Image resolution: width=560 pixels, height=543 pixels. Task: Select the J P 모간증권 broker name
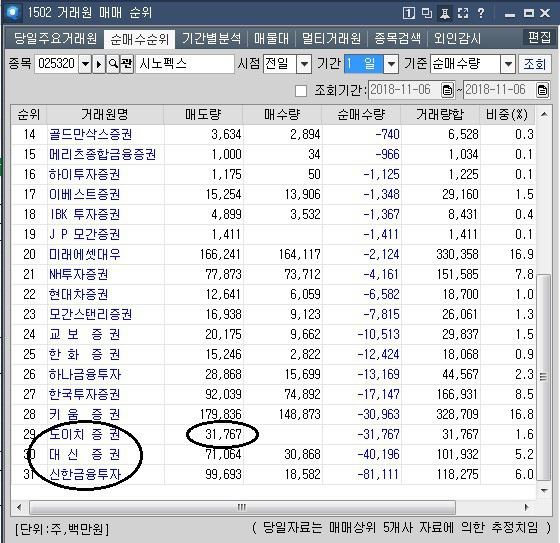tap(85, 235)
